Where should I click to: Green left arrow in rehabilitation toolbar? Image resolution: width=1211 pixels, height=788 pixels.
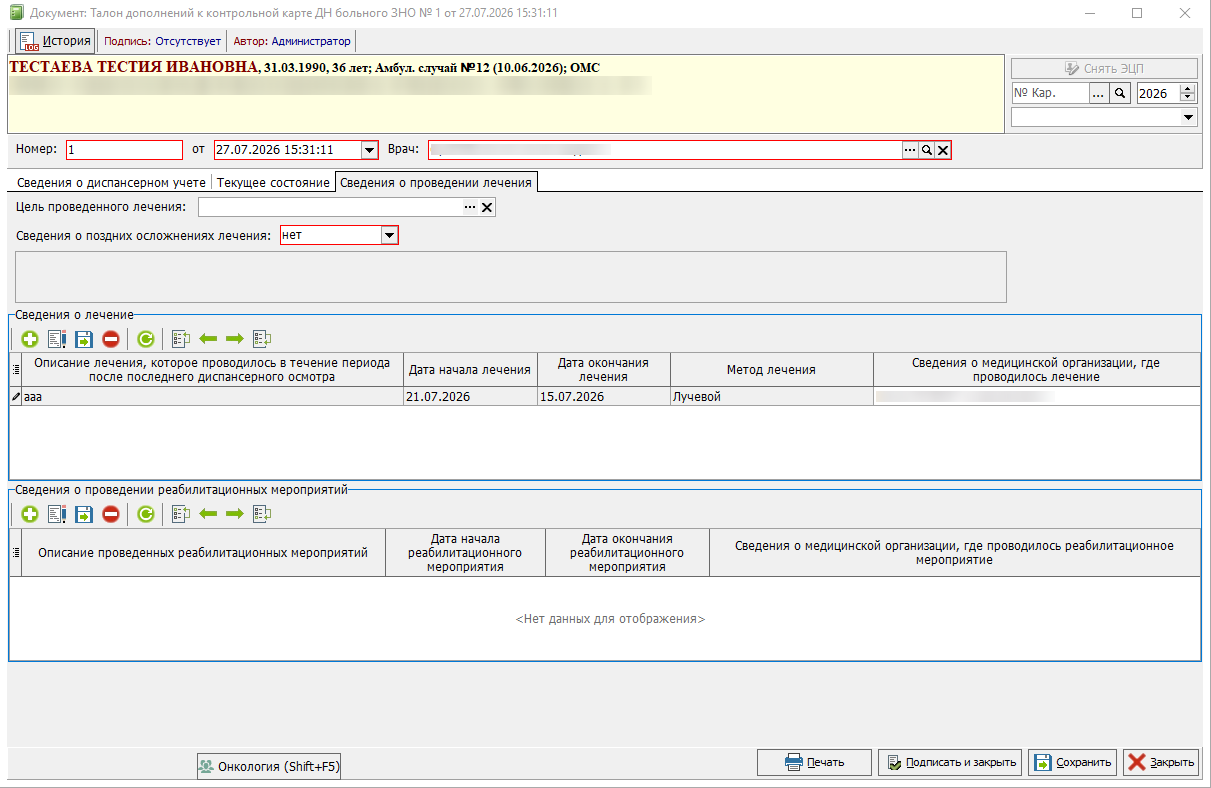209,514
